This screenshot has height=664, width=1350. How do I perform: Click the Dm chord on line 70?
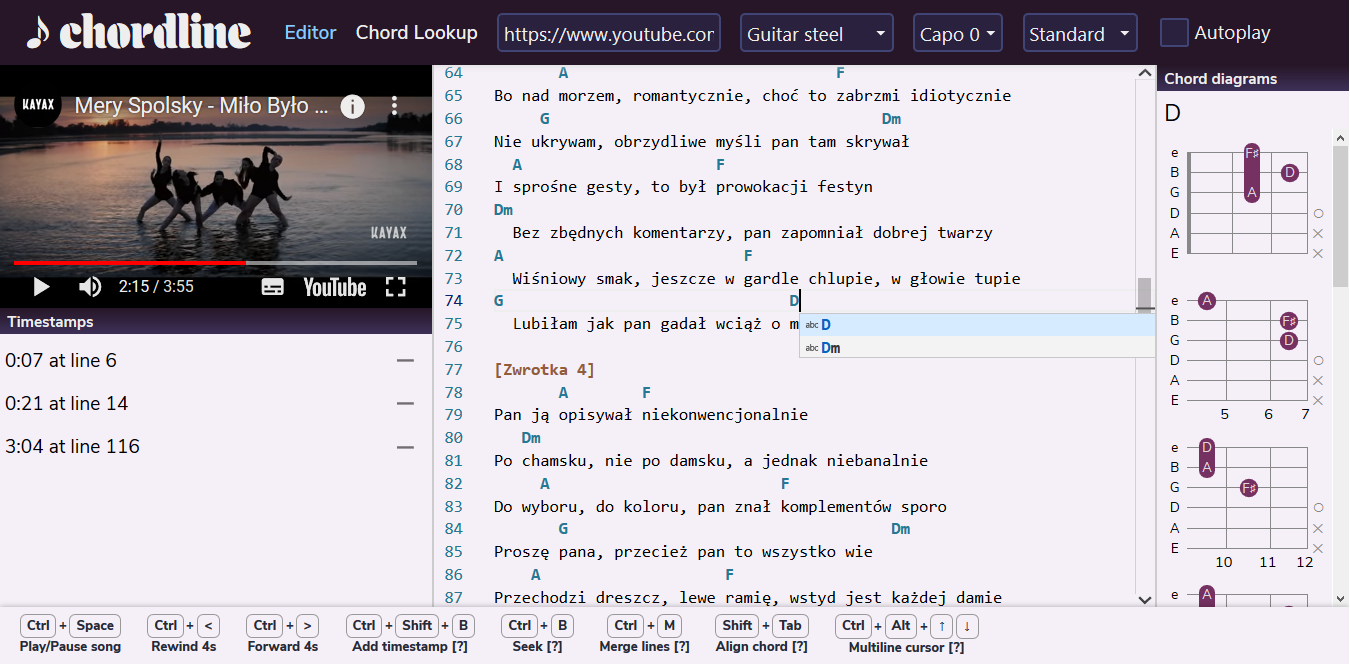pyautogui.click(x=503, y=210)
